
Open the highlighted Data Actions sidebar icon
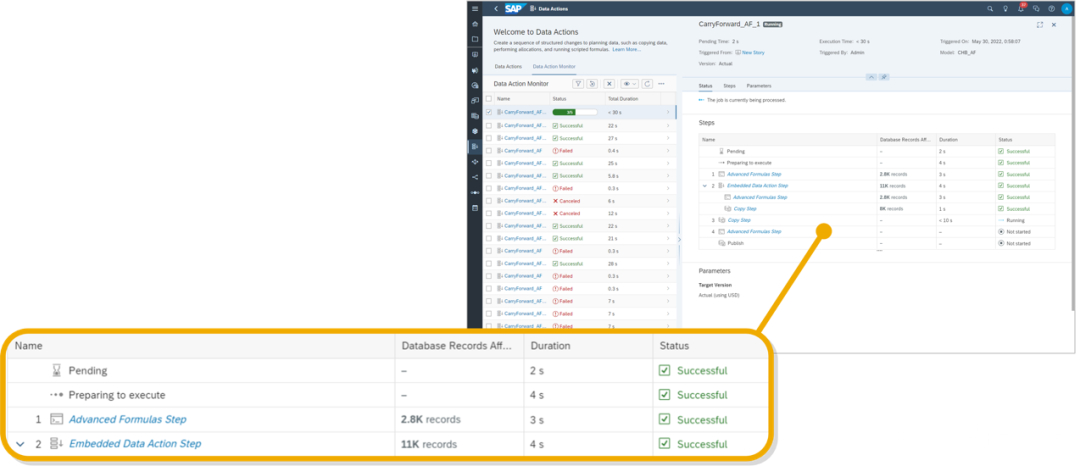475,147
